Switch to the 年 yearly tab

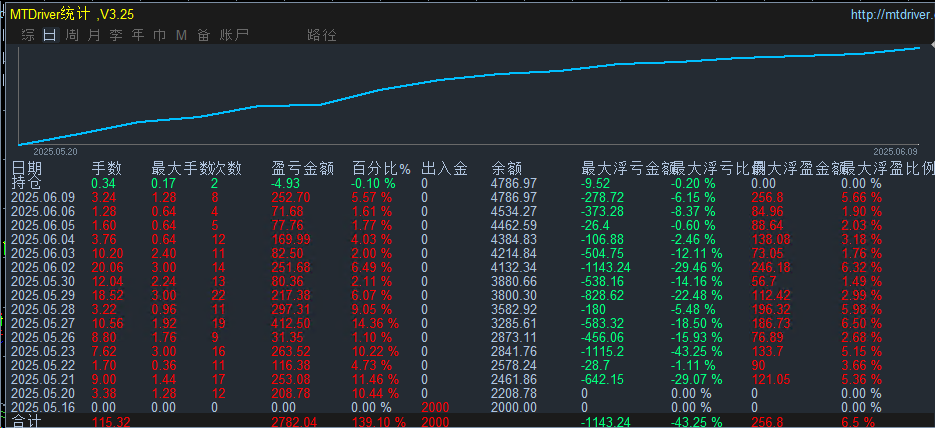click(138, 35)
